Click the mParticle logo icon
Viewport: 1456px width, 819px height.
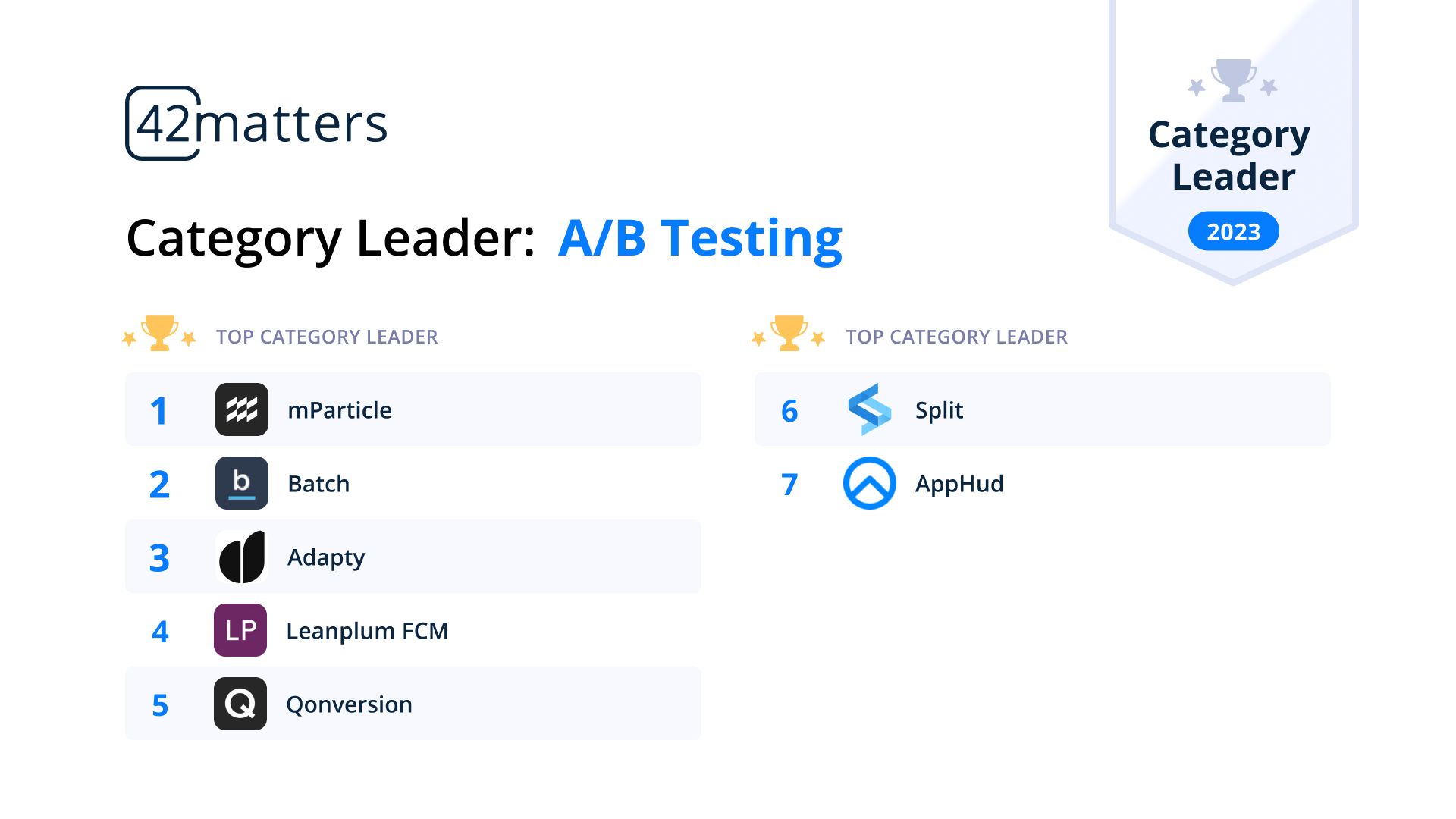[242, 409]
